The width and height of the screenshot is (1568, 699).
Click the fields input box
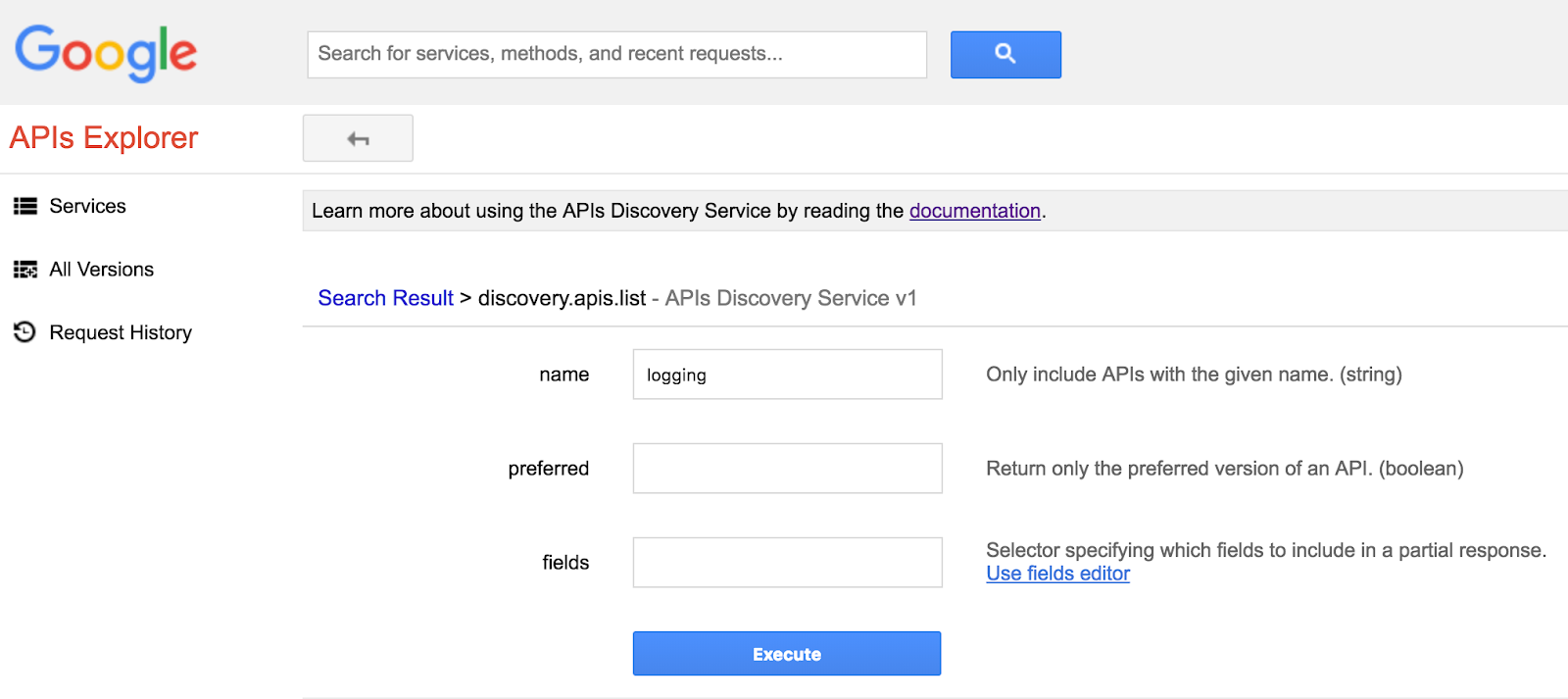(x=788, y=563)
